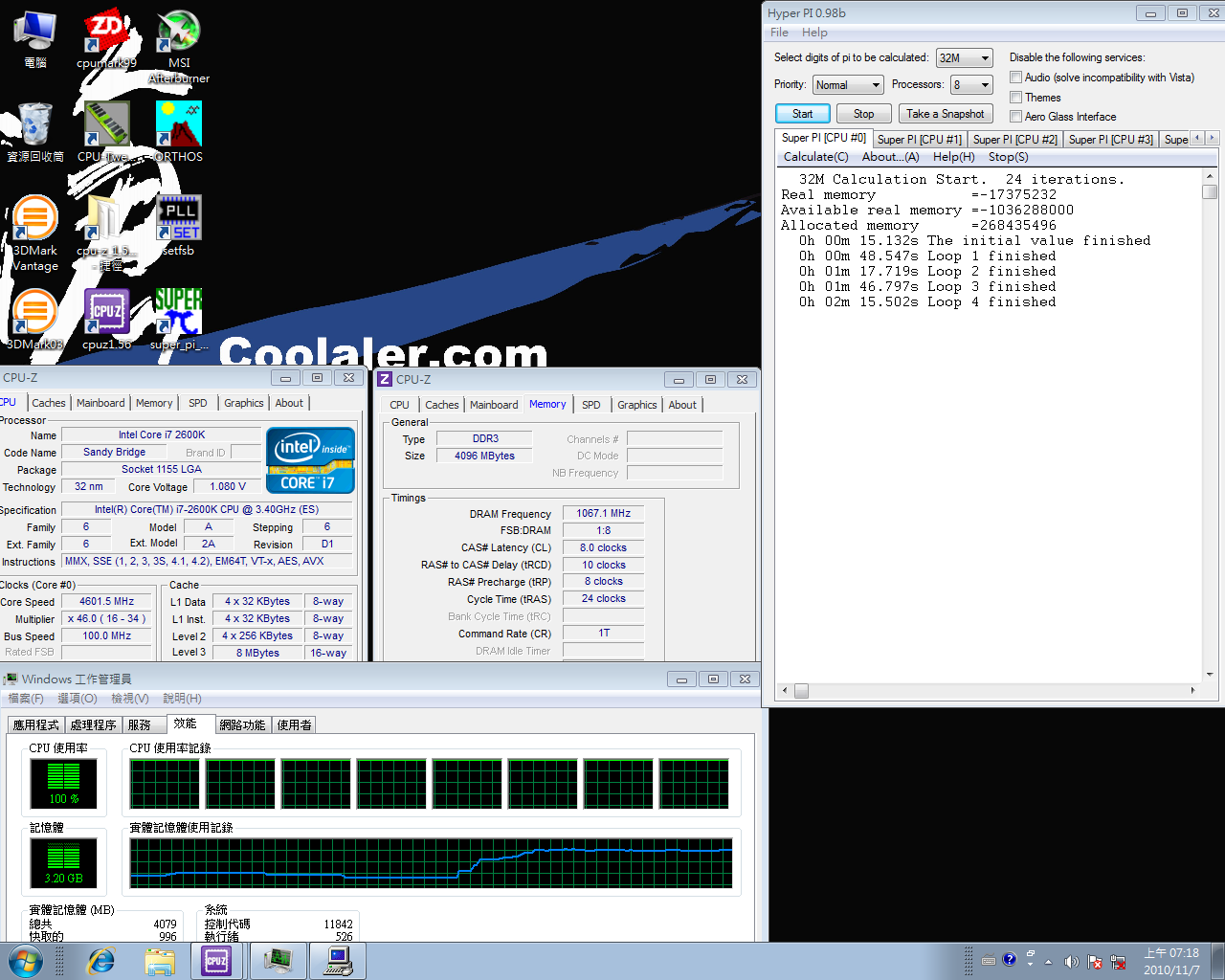Open the Priority dropdown showing Normal
The width and height of the screenshot is (1225, 980).
click(848, 85)
